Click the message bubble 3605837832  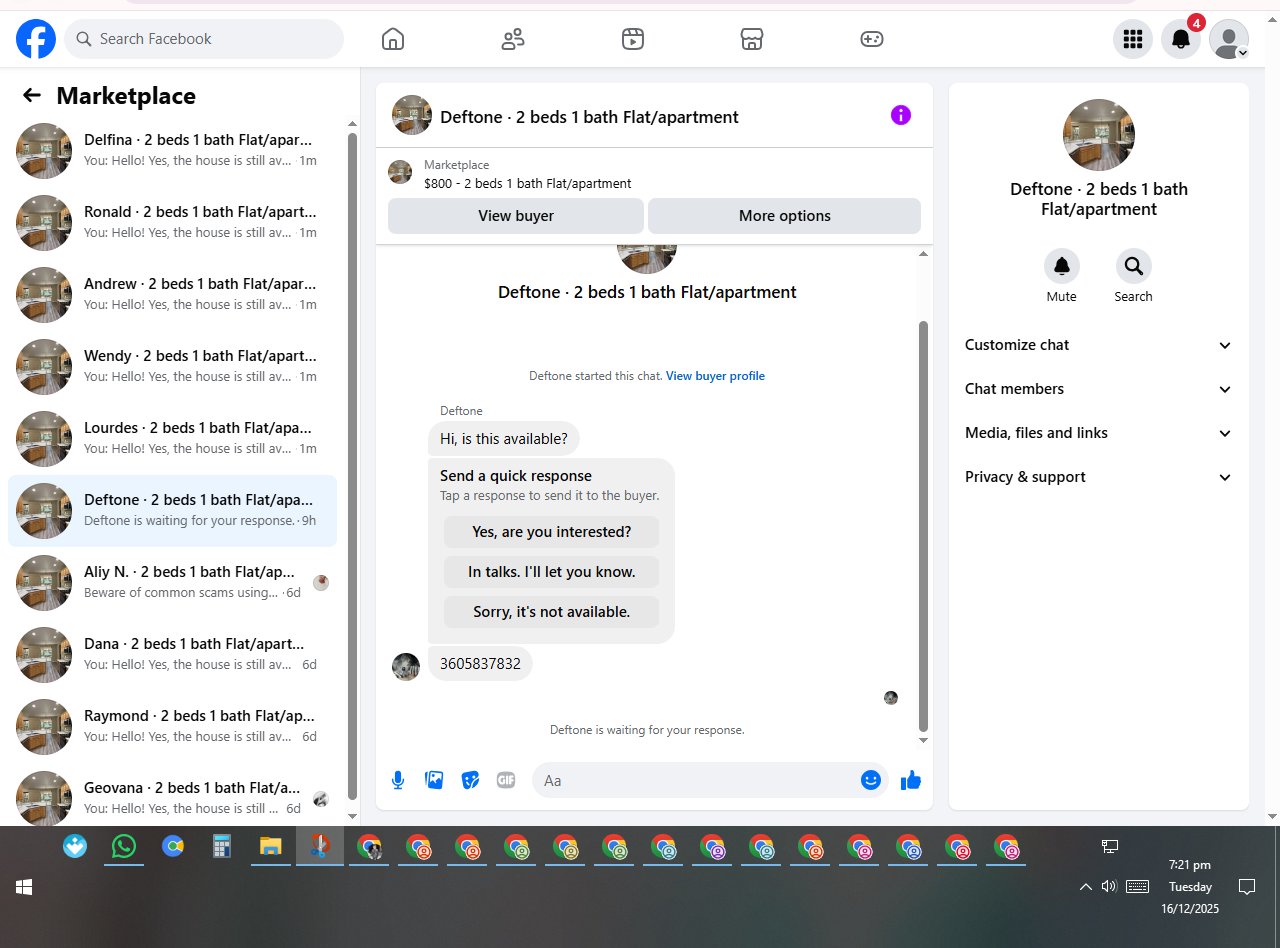[x=480, y=664]
